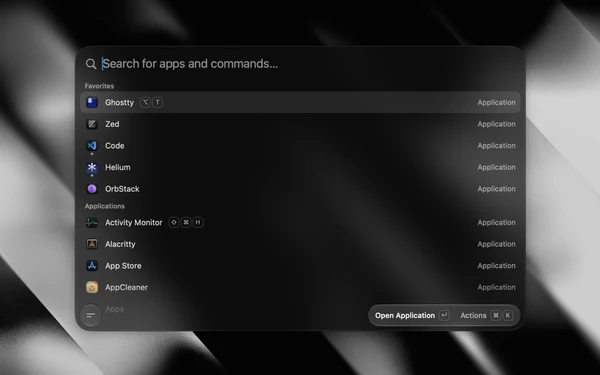
Task: Click the Shift key badge beside Activity Monitor
Action: pyautogui.click(x=174, y=222)
